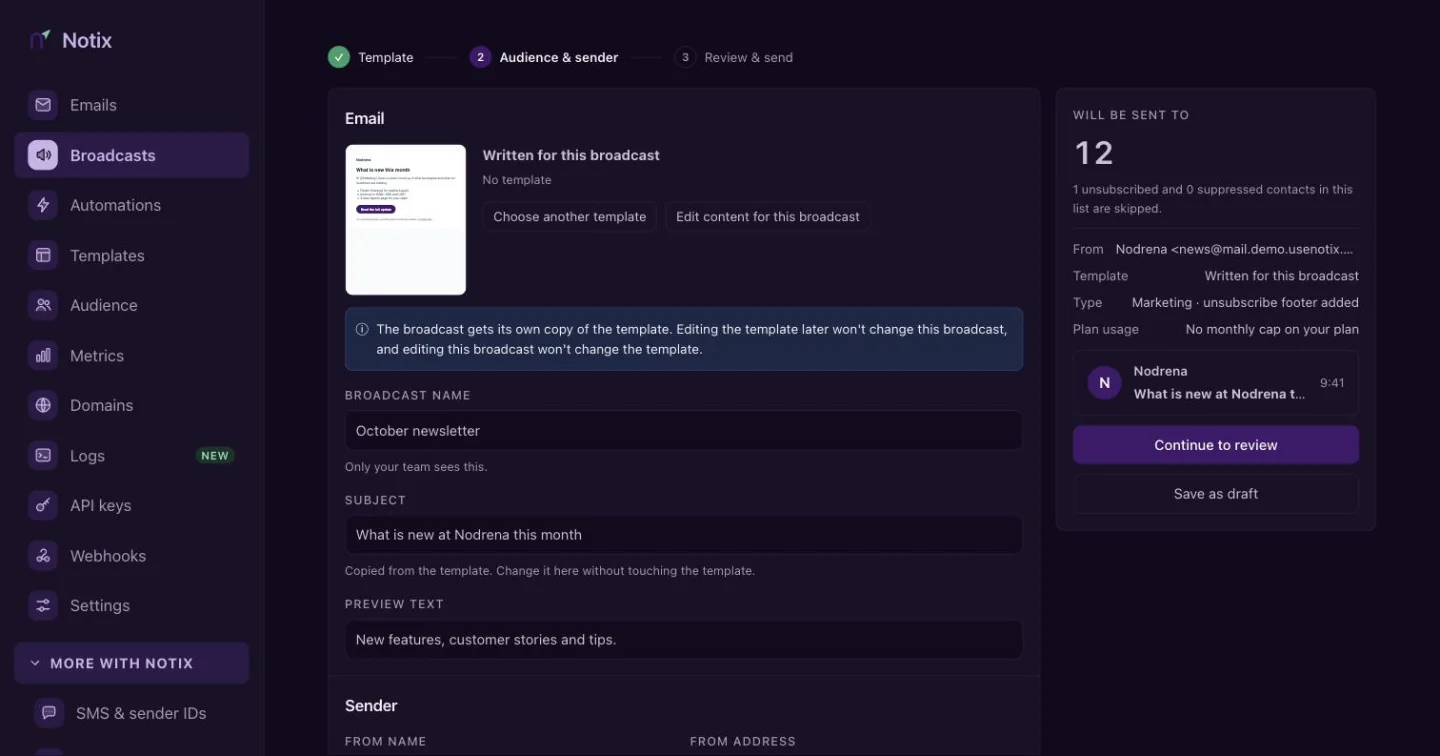The width and height of the screenshot is (1440, 756).
Task: Click the Webhooks icon in sidebar
Action: [x=43, y=555]
